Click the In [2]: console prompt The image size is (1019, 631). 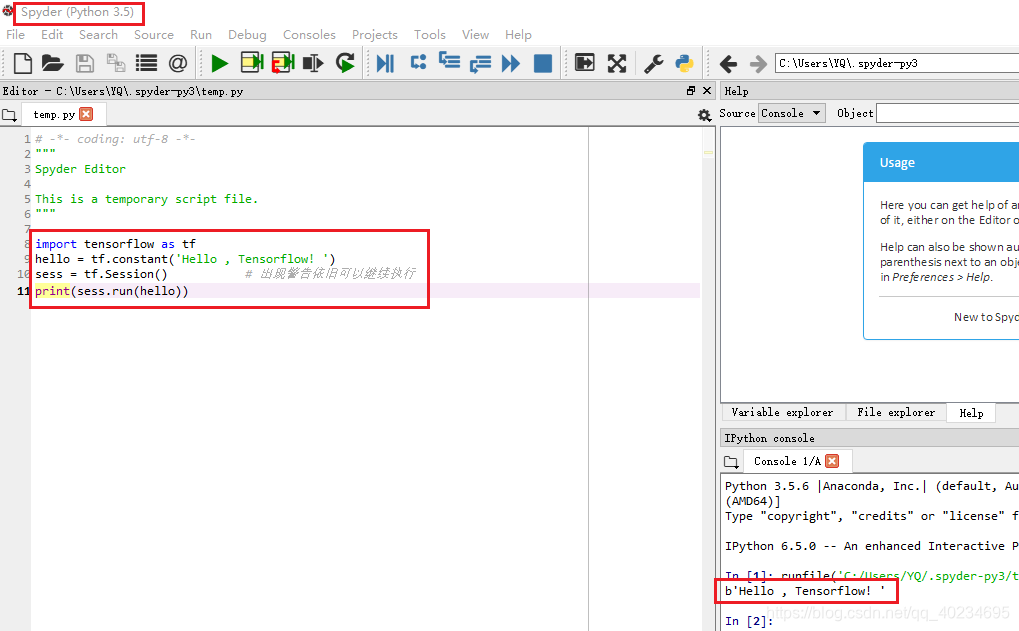coord(749,621)
